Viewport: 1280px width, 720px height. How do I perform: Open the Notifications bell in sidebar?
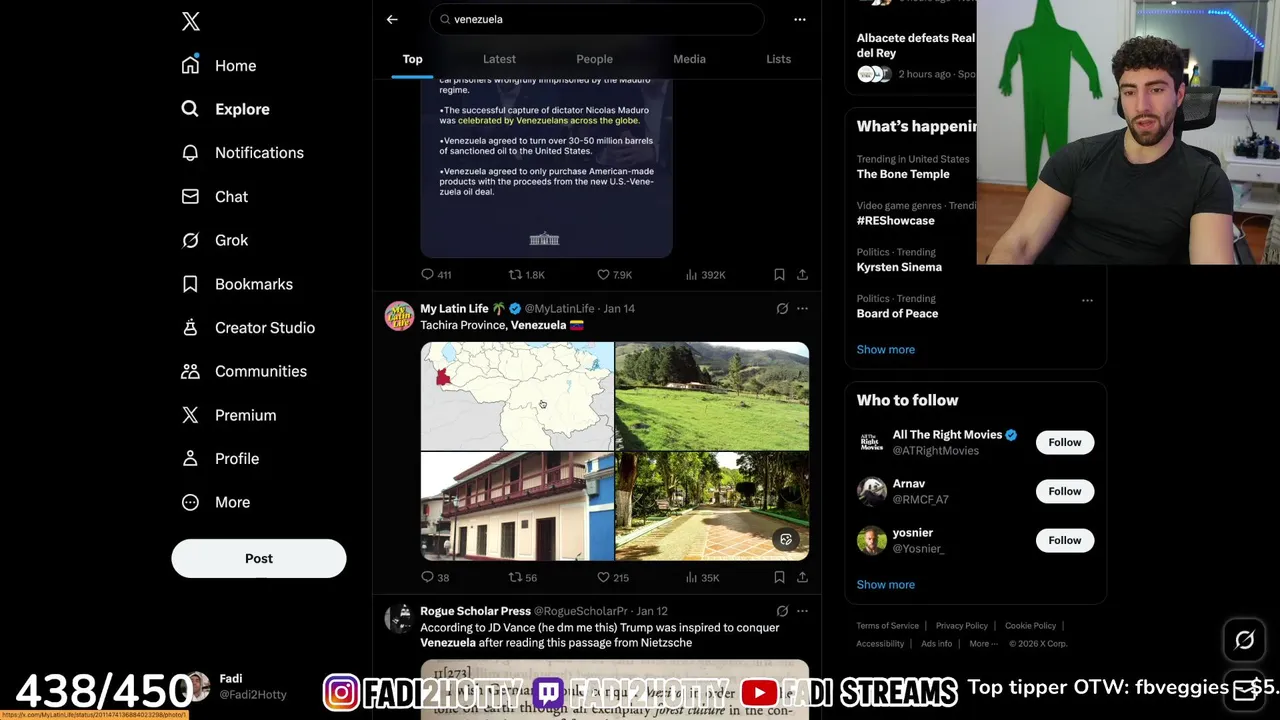pos(190,153)
